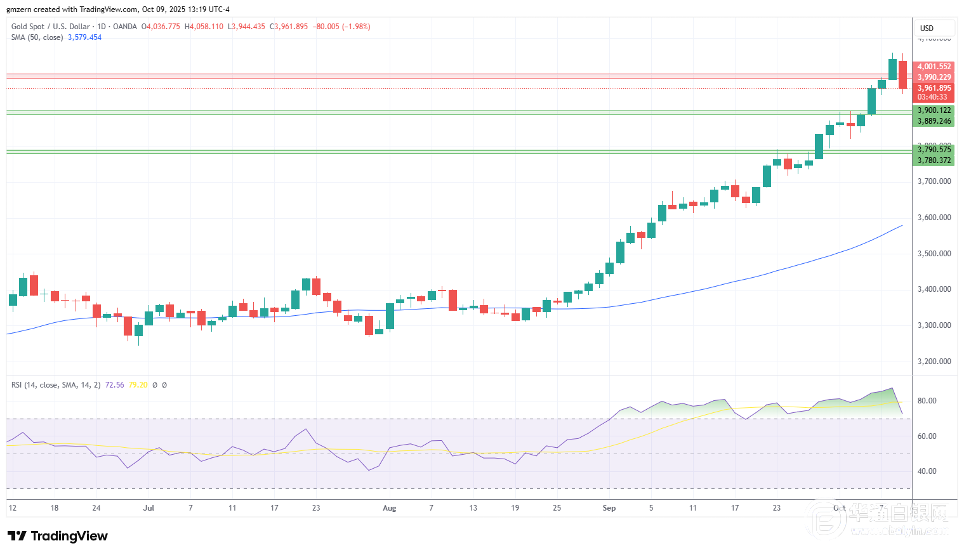Viewport: 964px width, 556px height.
Task: Click the Aug marker on time axis
Action: (389, 508)
